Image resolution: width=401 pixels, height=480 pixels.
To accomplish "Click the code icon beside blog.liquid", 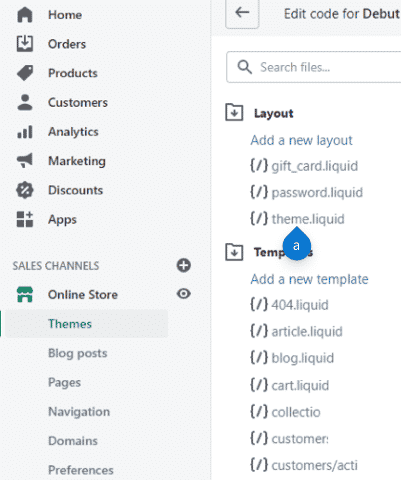I will tap(259, 357).
